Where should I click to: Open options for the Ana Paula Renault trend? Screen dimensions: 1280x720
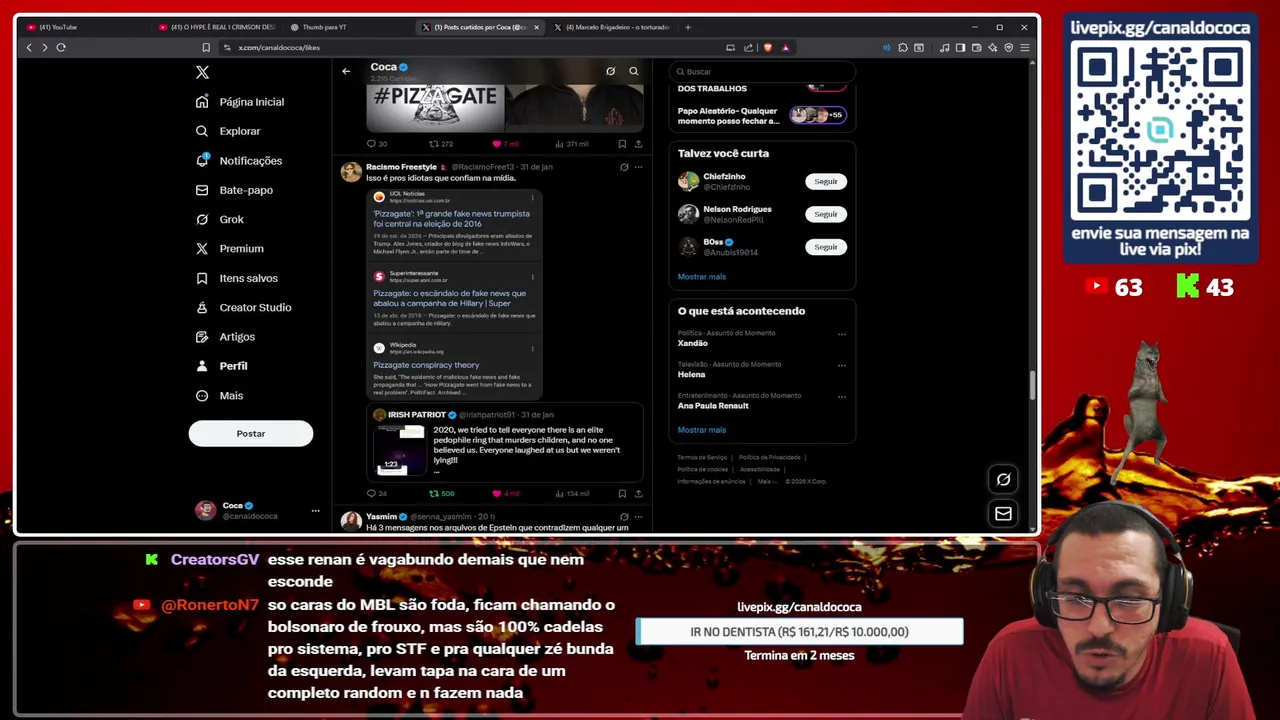[x=841, y=396]
